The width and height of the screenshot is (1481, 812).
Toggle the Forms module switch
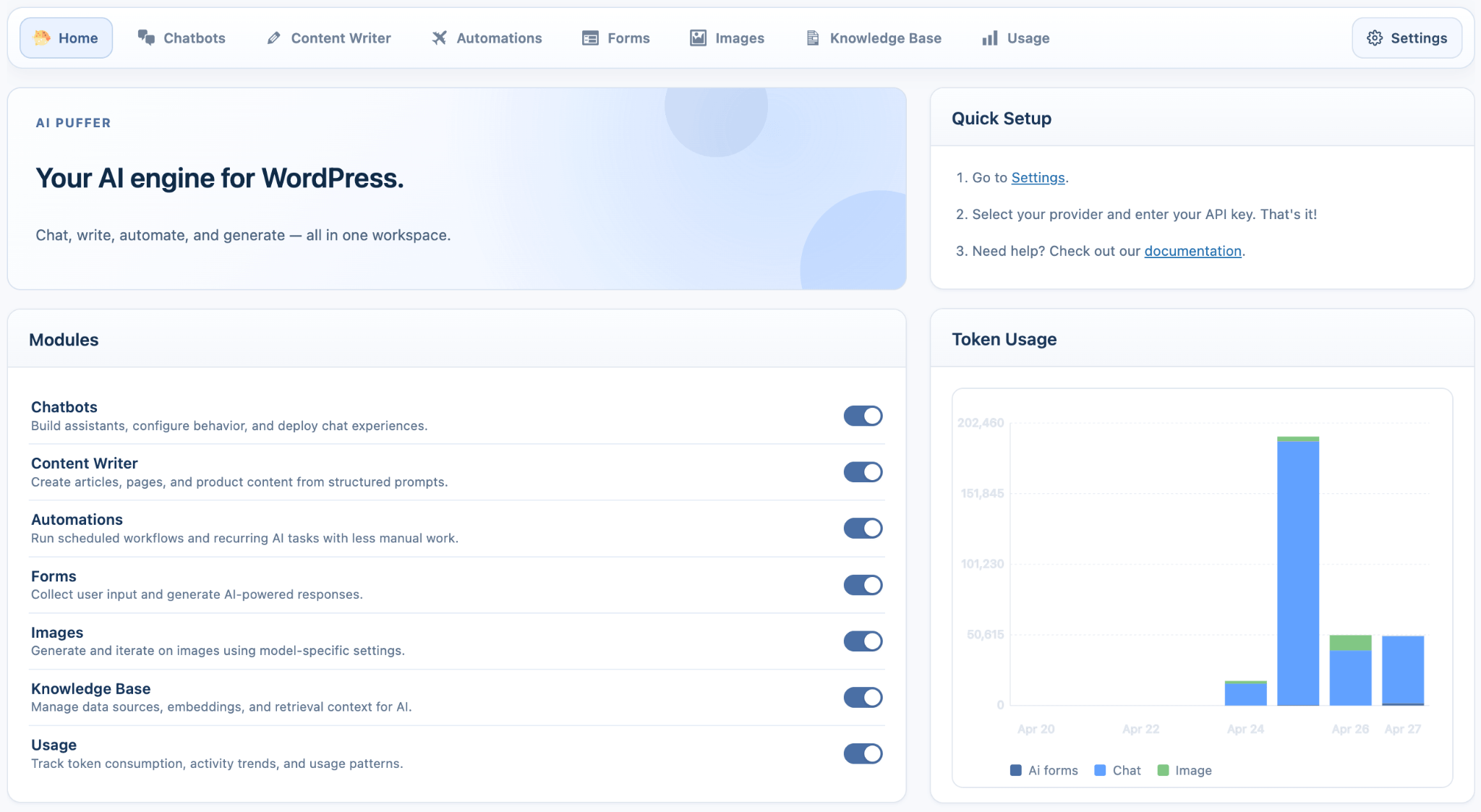863,585
